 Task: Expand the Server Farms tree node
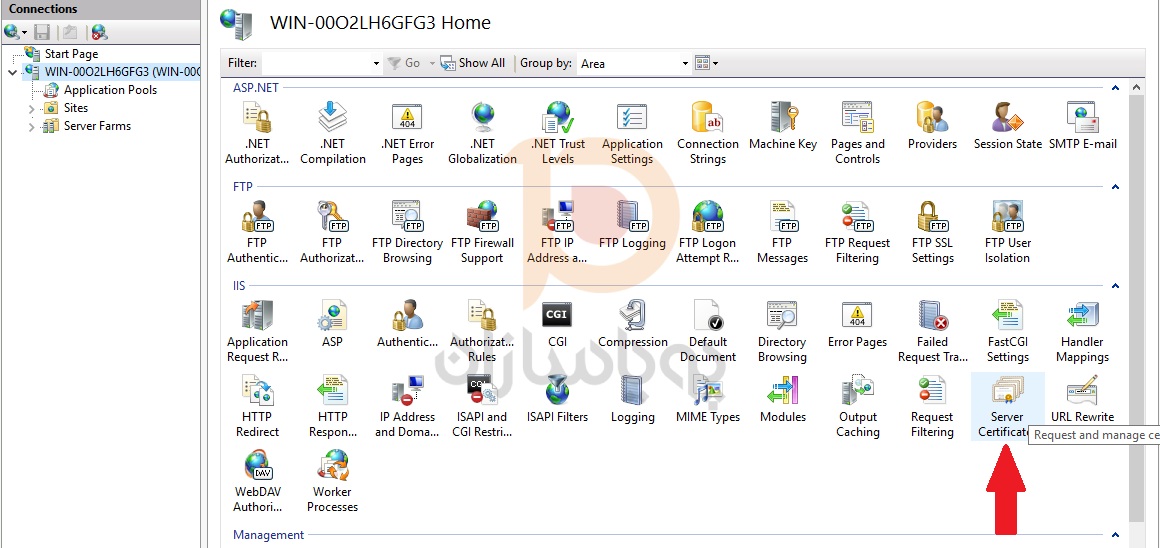click(x=31, y=127)
